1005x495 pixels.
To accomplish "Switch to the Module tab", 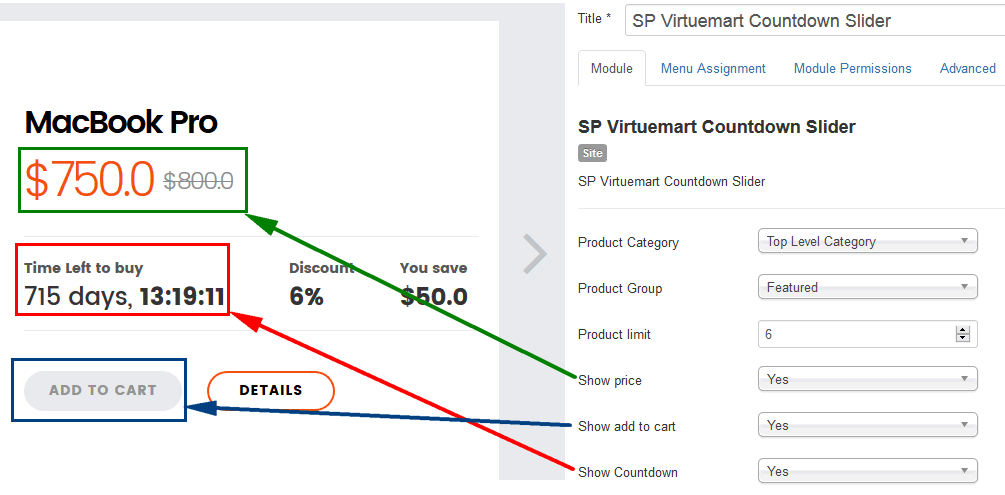I will point(612,69).
